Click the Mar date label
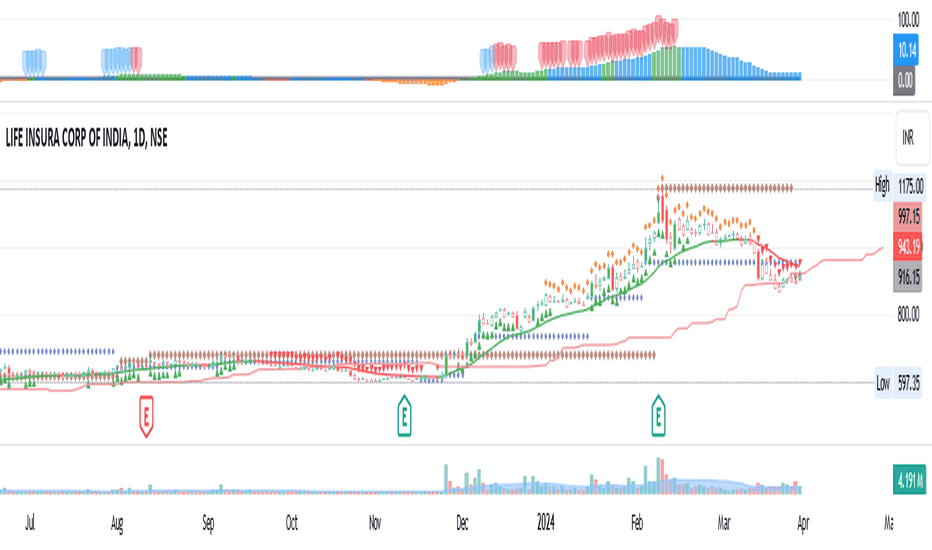The image size is (932, 550). click(723, 523)
